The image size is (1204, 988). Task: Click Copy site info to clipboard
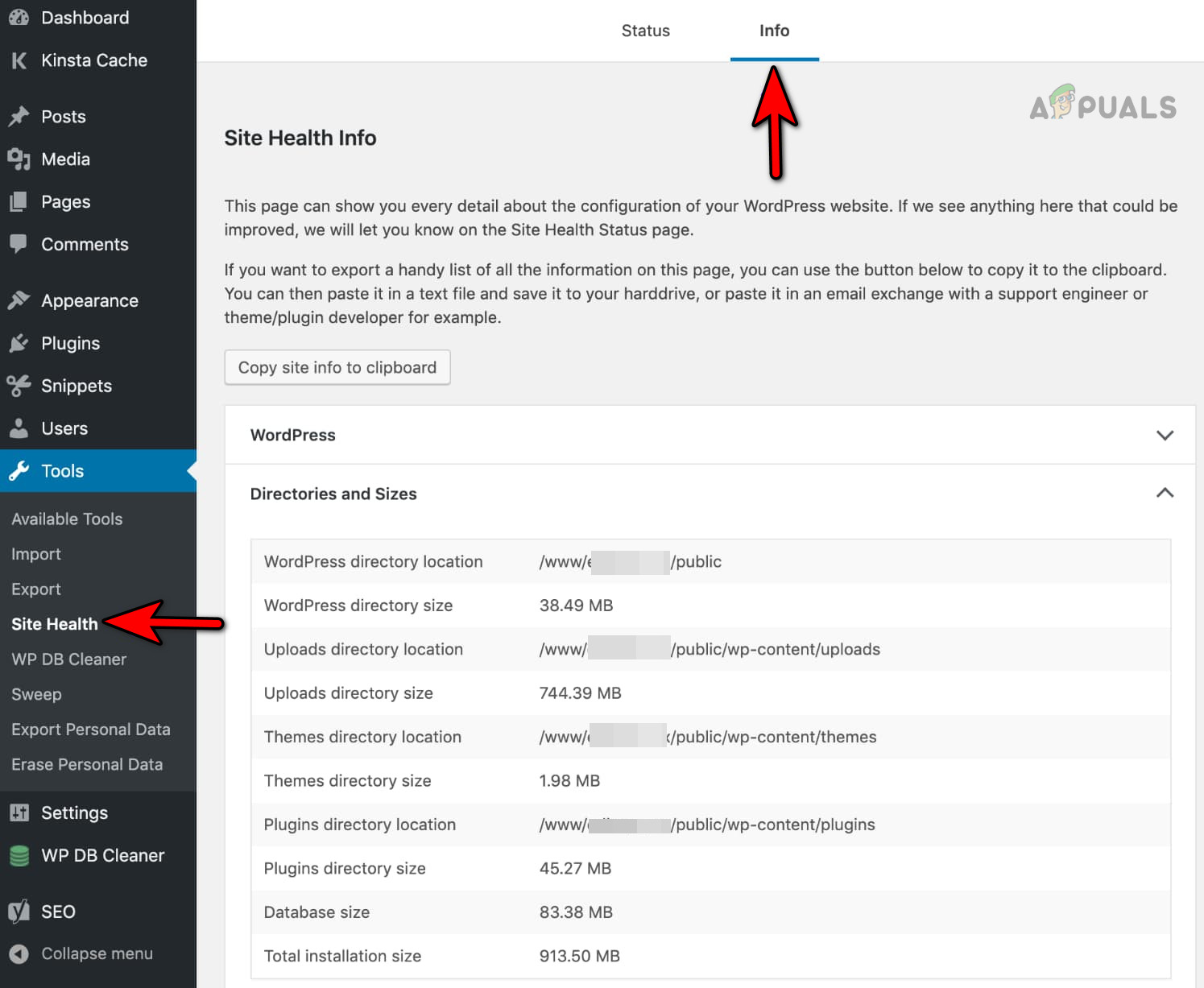click(337, 367)
